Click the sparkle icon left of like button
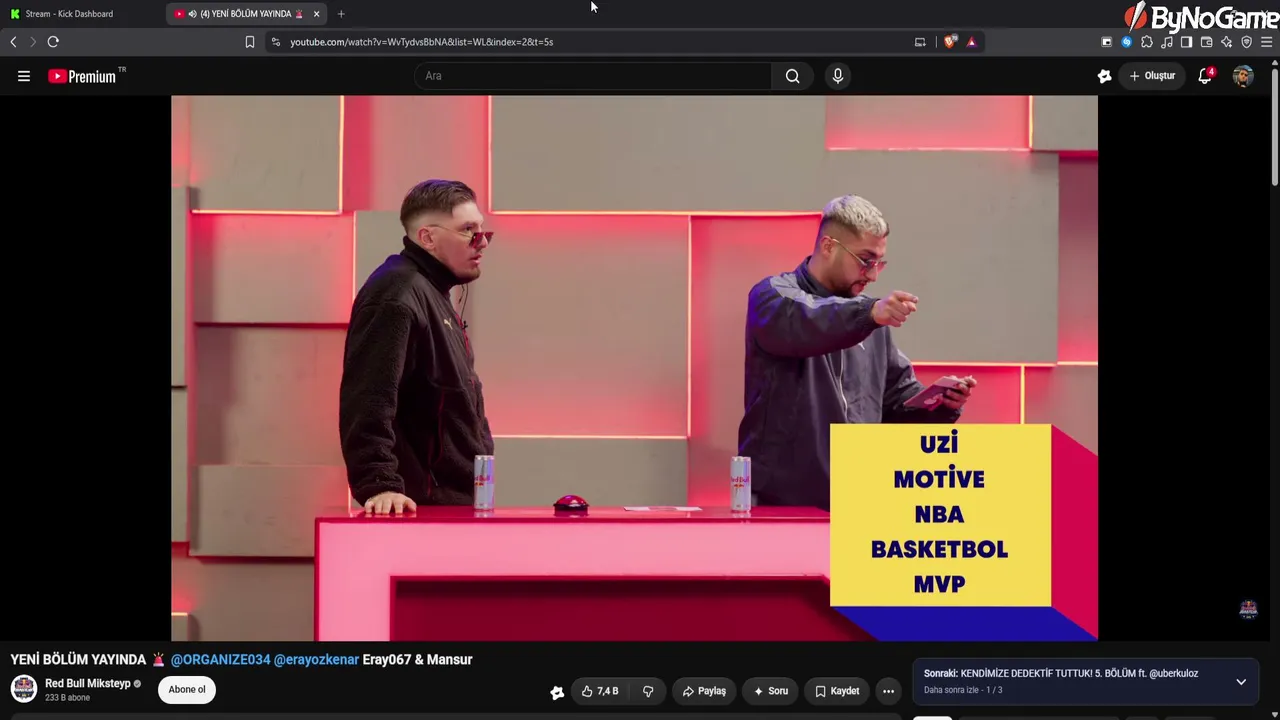 (x=557, y=692)
